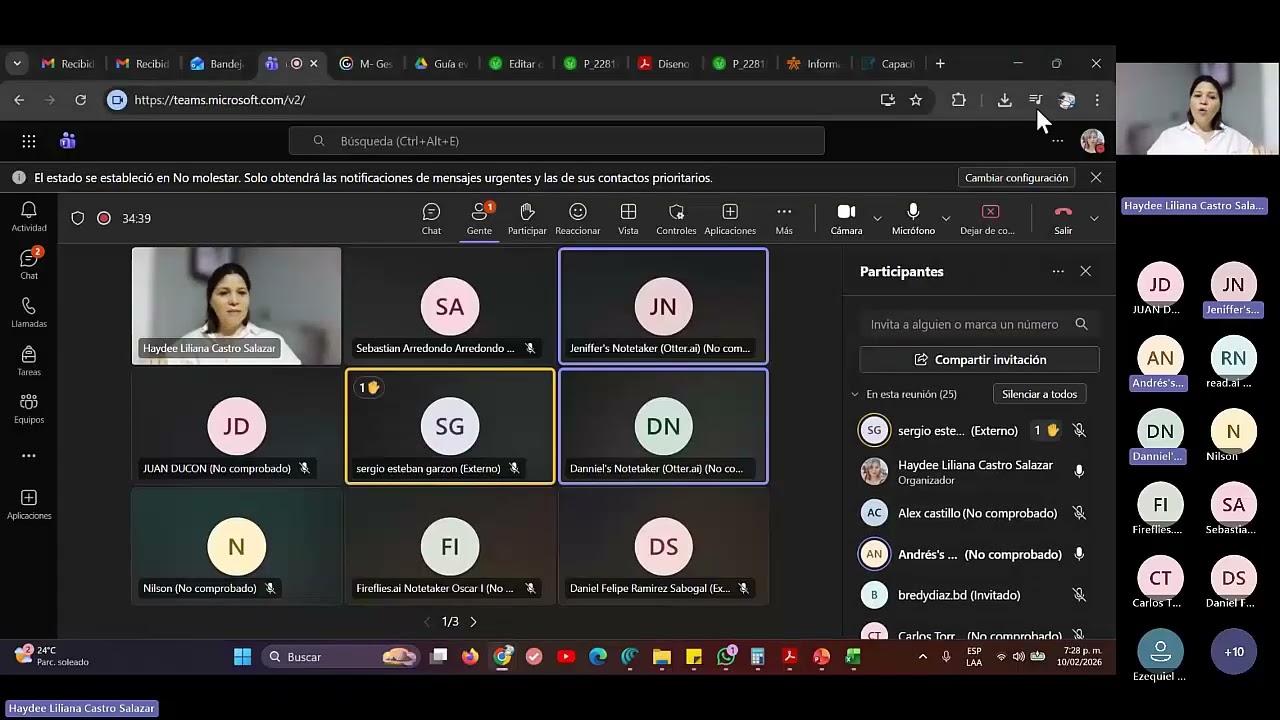The height and width of the screenshot is (720, 1280).
Task: Click the invite someone input field
Action: click(x=979, y=324)
